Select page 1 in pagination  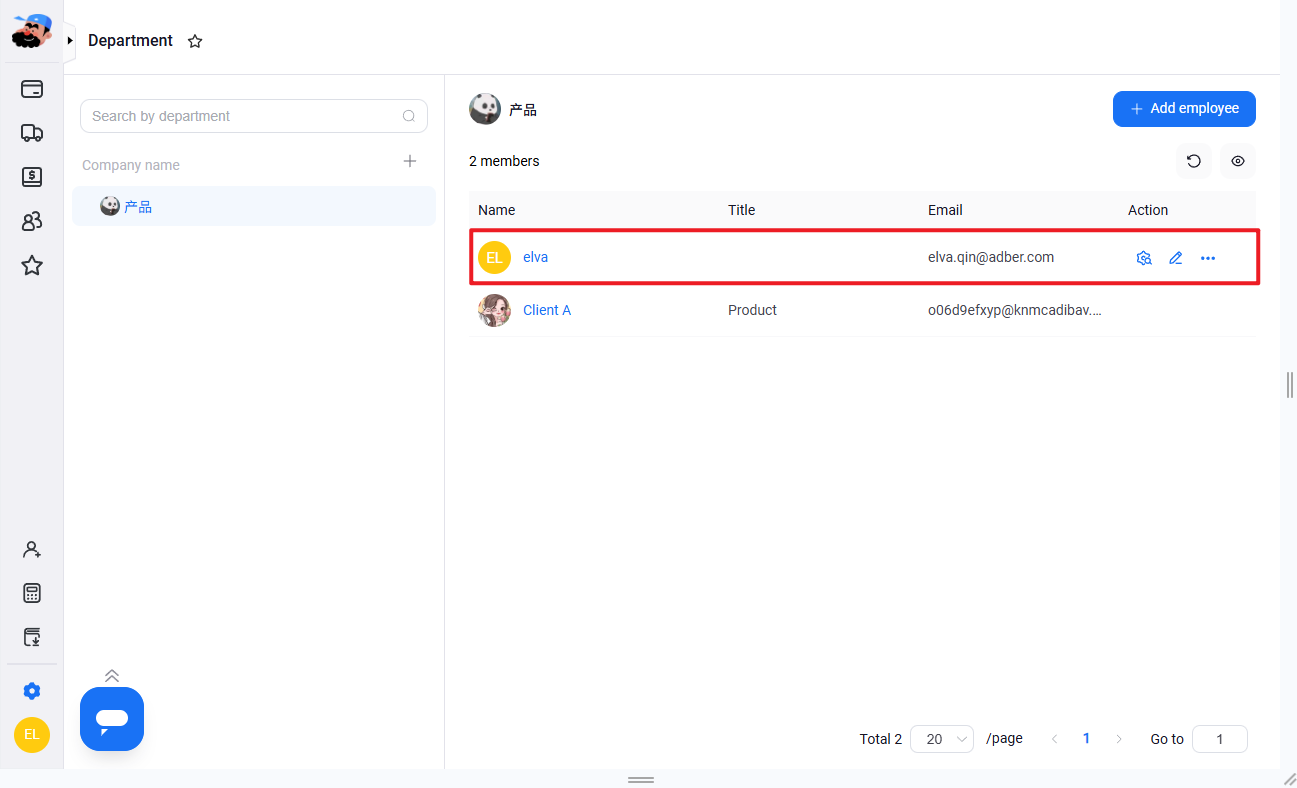click(1087, 739)
